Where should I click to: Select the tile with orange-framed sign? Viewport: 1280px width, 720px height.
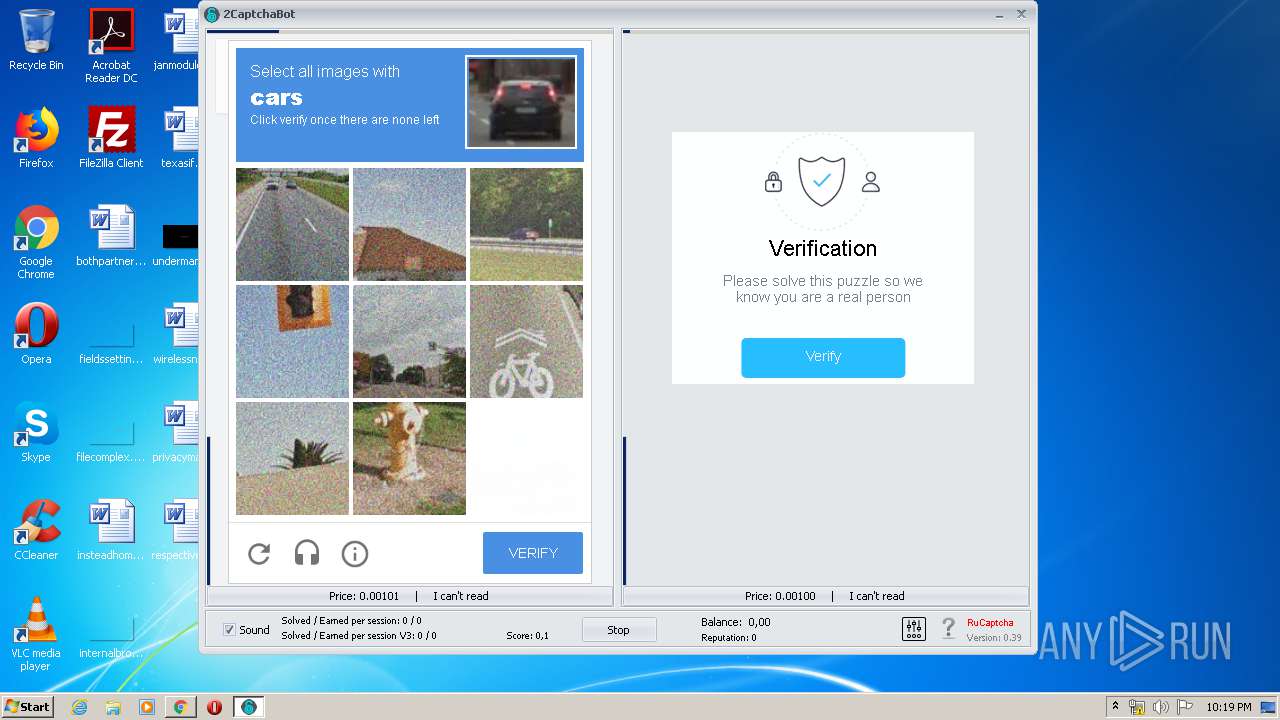292,341
